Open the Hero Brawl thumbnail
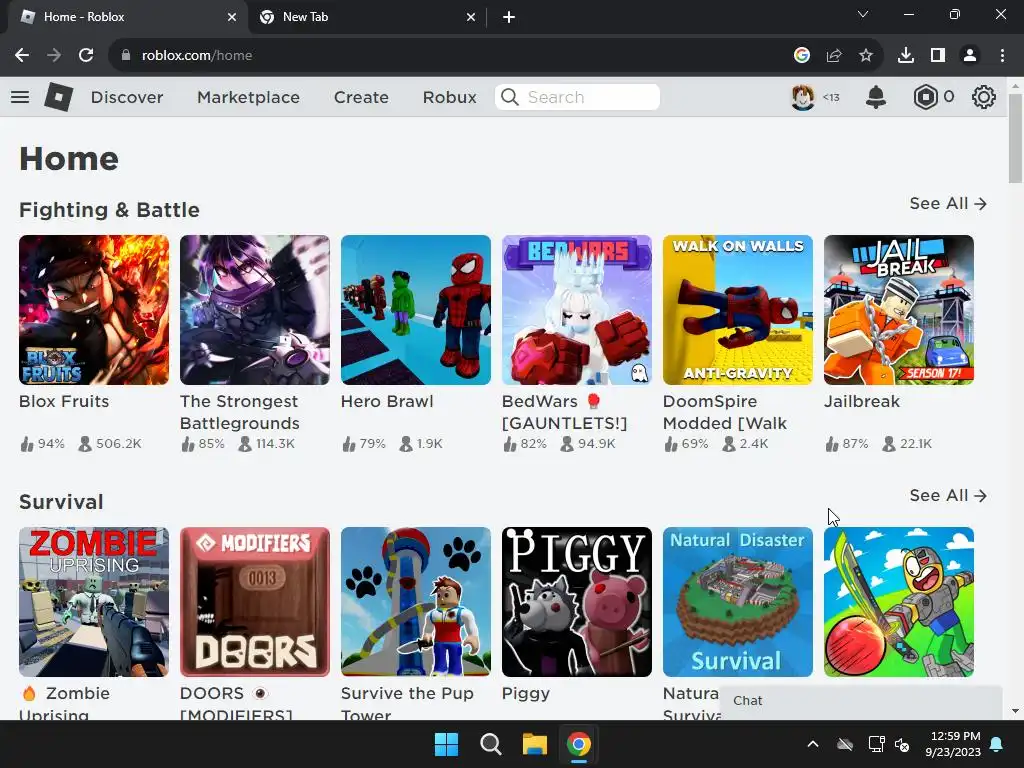 416,310
